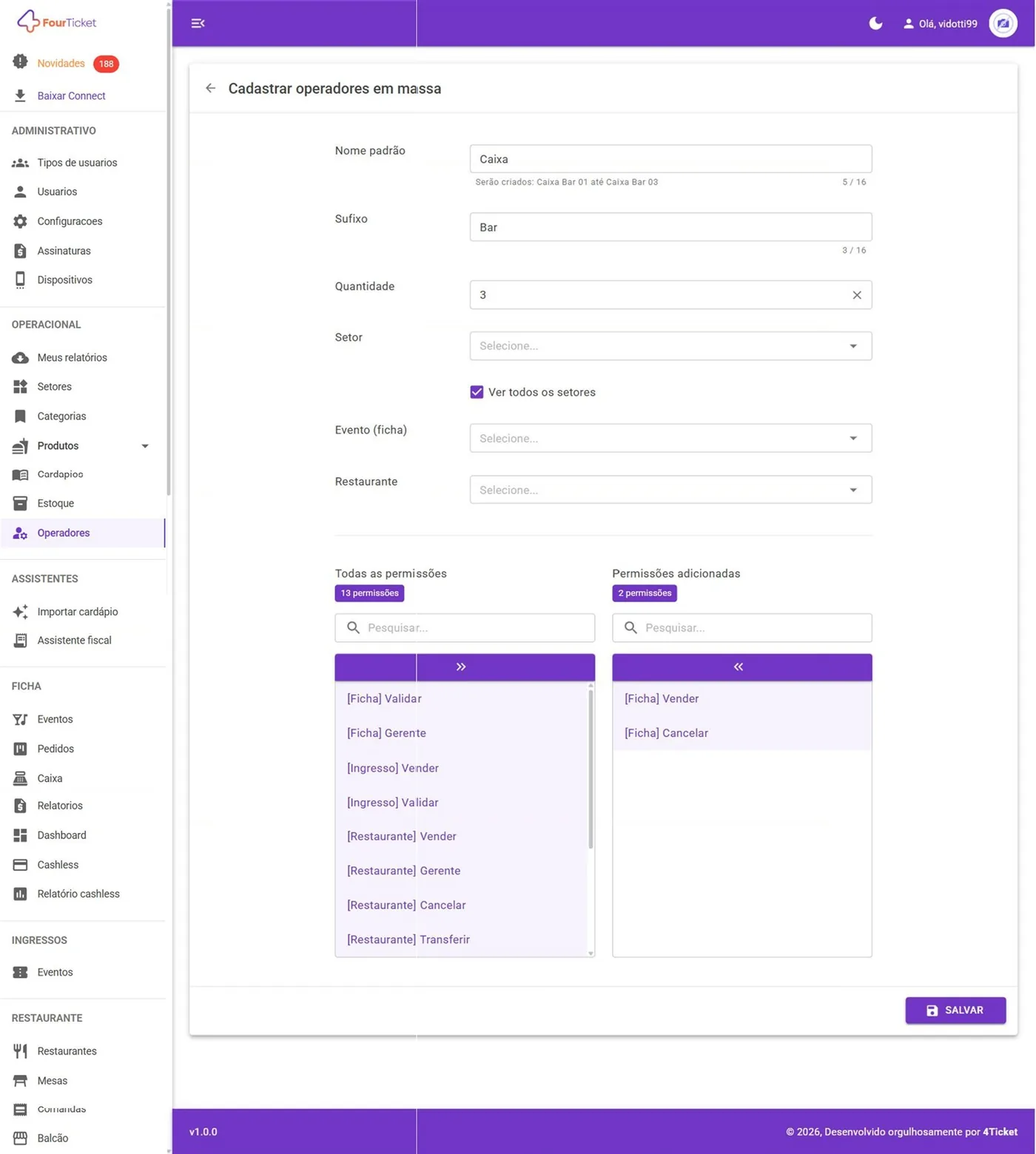Select the [Ingresso] Vender permission

click(461, 768)
